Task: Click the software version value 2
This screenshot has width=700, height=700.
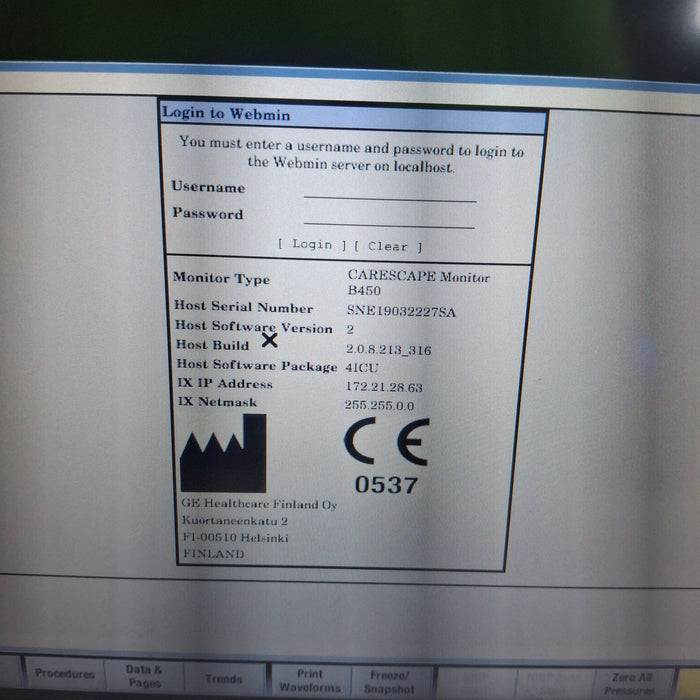Action: point(350,329)
